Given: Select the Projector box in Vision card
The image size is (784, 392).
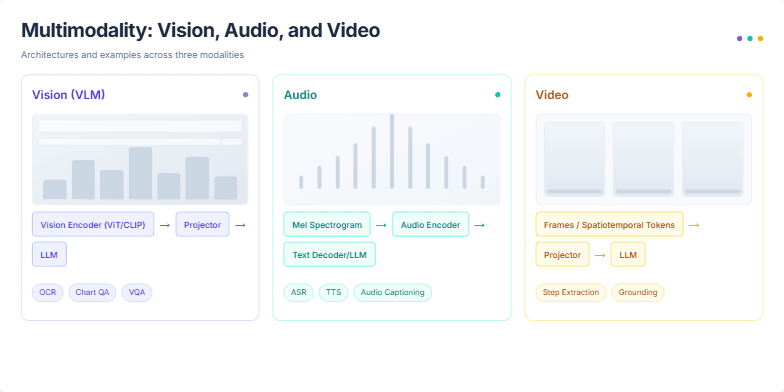Looking at the screenshot, I should (202, 224).
